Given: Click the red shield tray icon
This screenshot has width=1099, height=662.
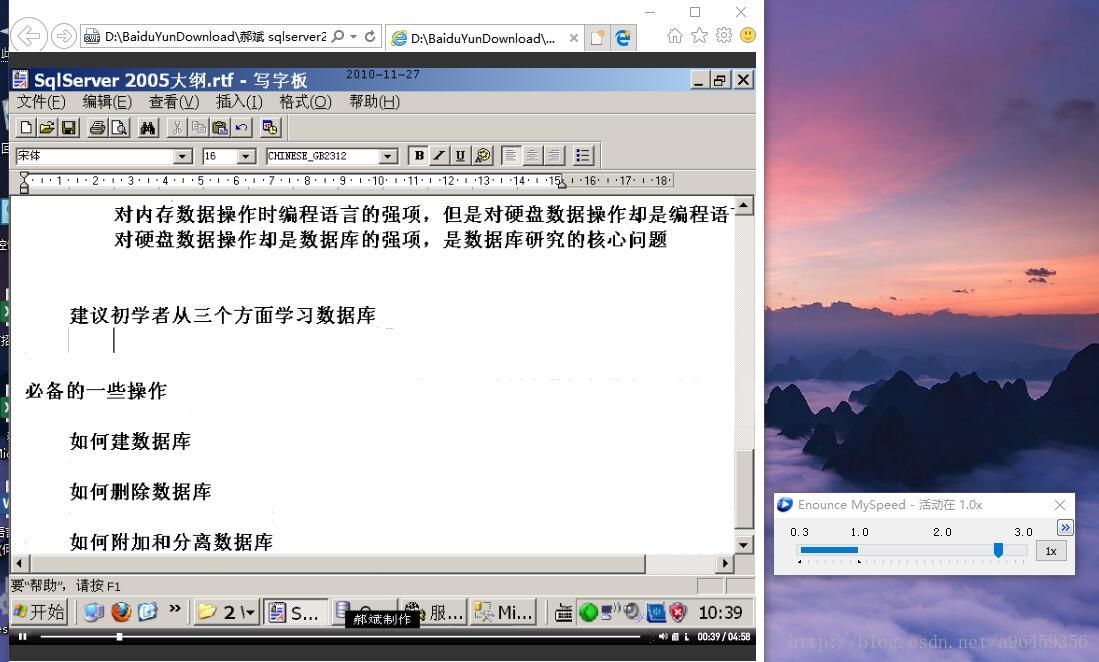Looking at the screenshot, I should coord(678,613).
